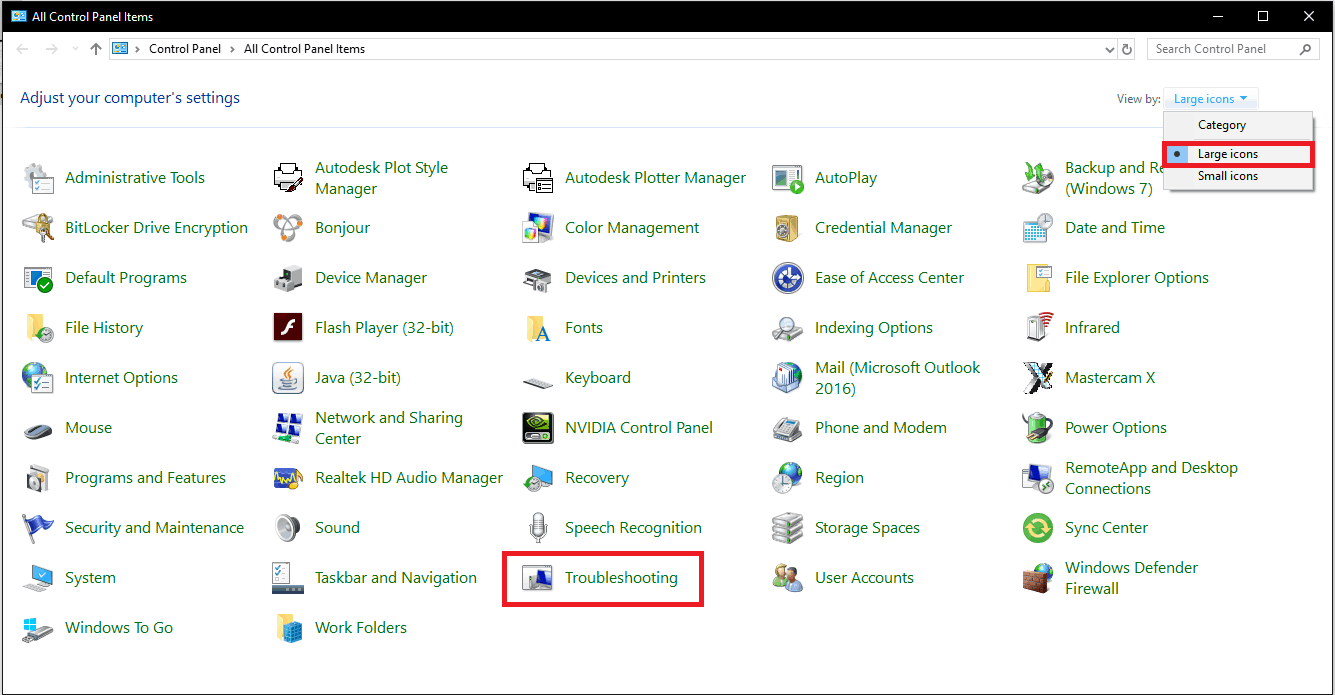
Task: Expand chevron after Control Panel breadcrumb
Action: 232,49
